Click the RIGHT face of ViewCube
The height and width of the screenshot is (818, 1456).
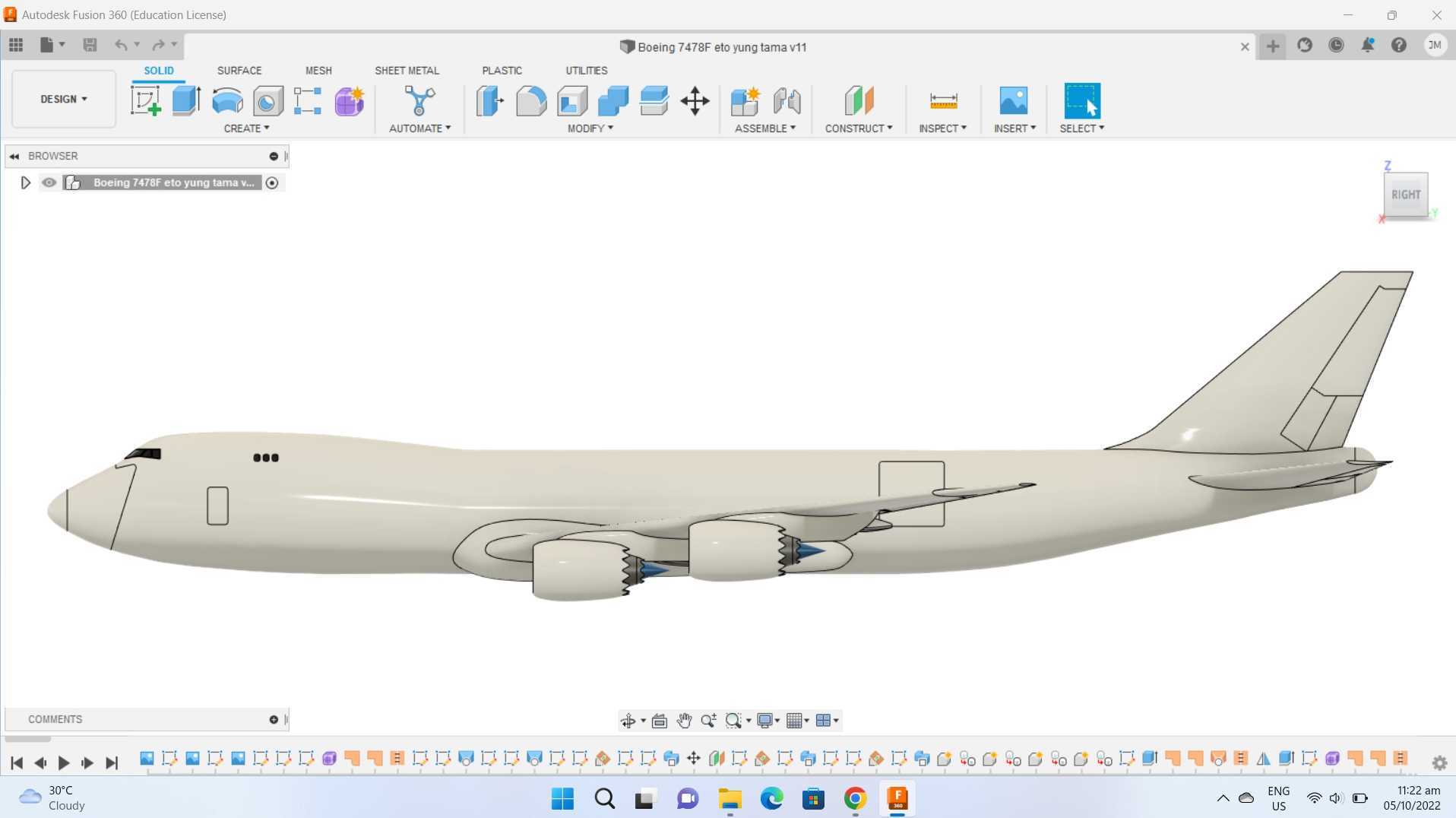(x=1406, y=195)
